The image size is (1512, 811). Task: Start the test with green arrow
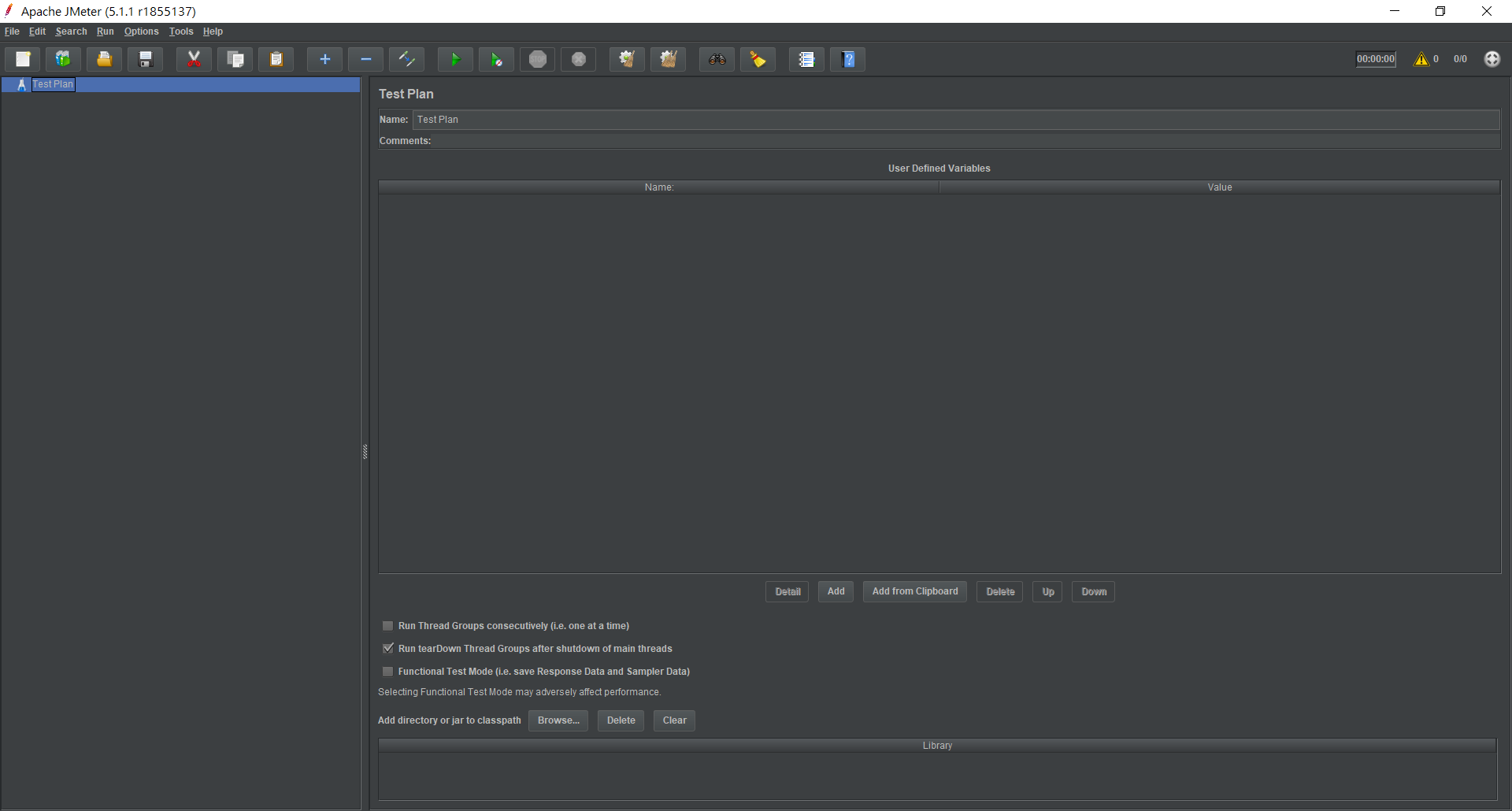click(455, 59)
